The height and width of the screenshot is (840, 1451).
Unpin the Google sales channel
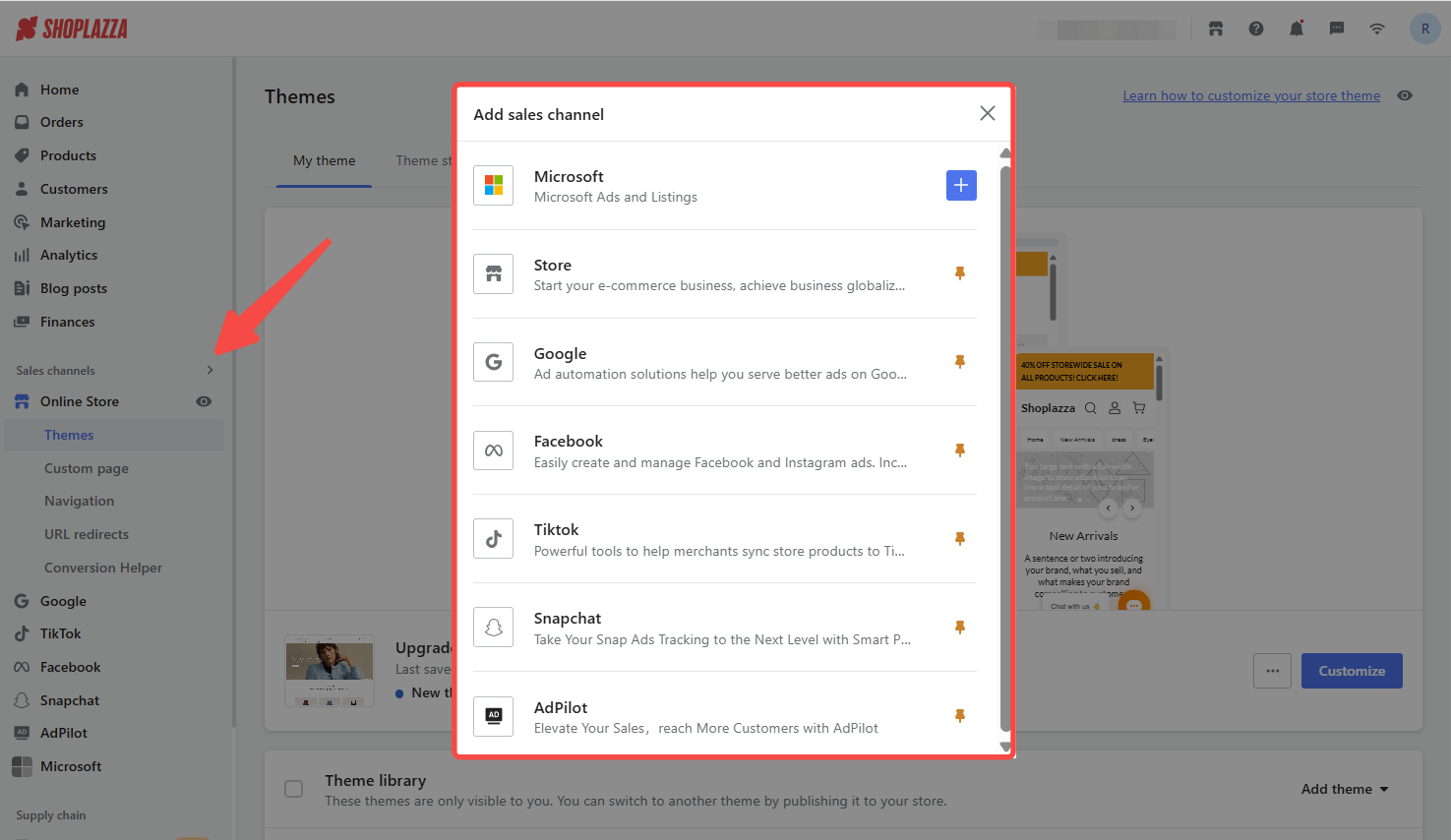click(x=960, y=362)
